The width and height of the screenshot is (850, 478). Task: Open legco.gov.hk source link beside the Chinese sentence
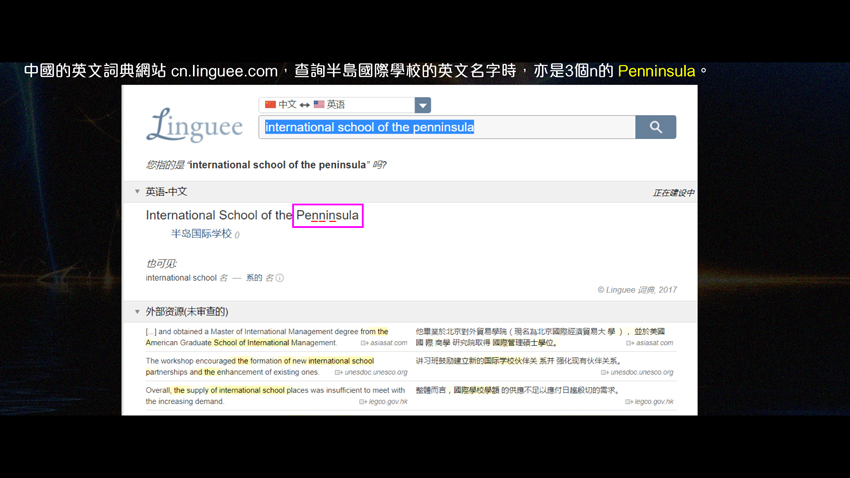click(x=649, y=402)
